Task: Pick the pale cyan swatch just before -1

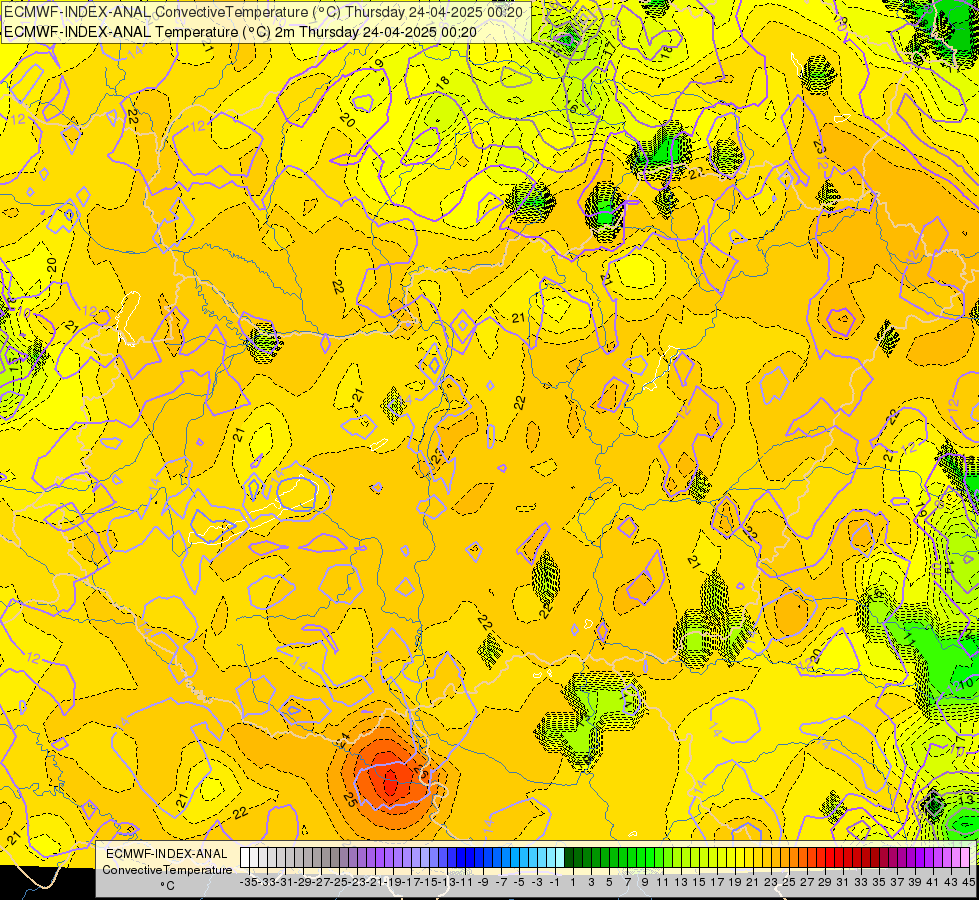Action: pos(559,858)
